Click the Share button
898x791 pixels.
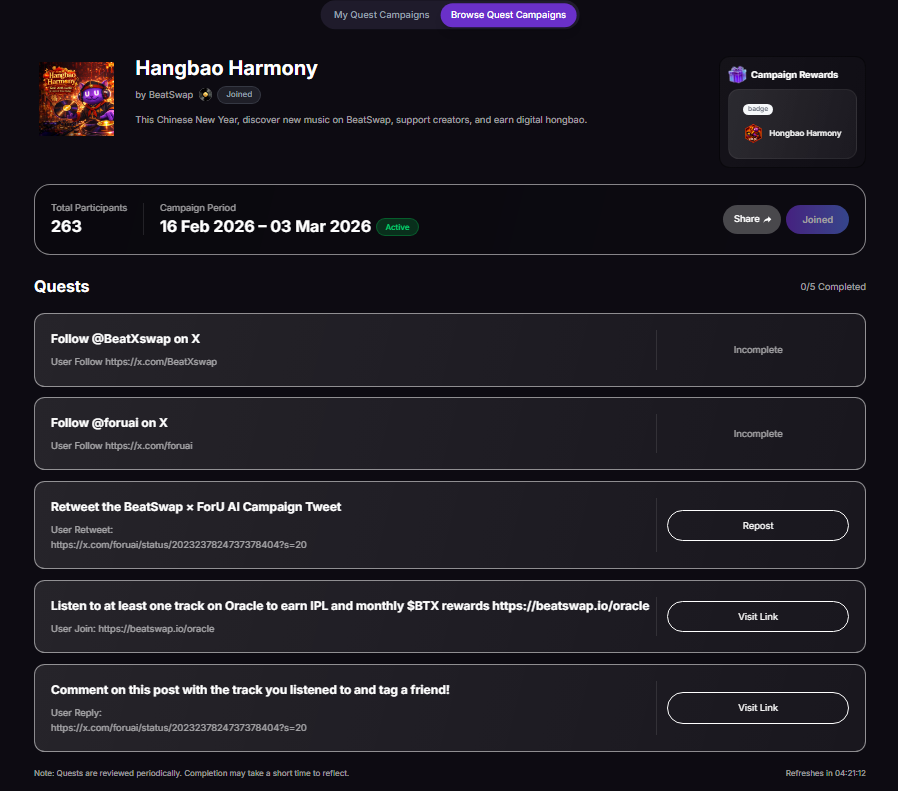(x=751, y=219)
